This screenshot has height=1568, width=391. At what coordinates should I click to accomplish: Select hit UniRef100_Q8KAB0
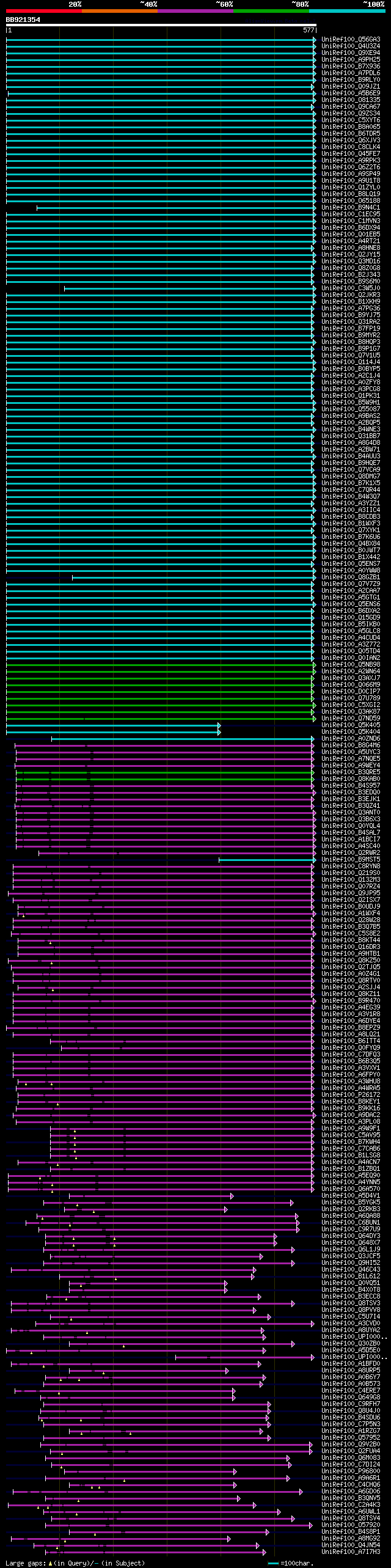pos(351,779)
